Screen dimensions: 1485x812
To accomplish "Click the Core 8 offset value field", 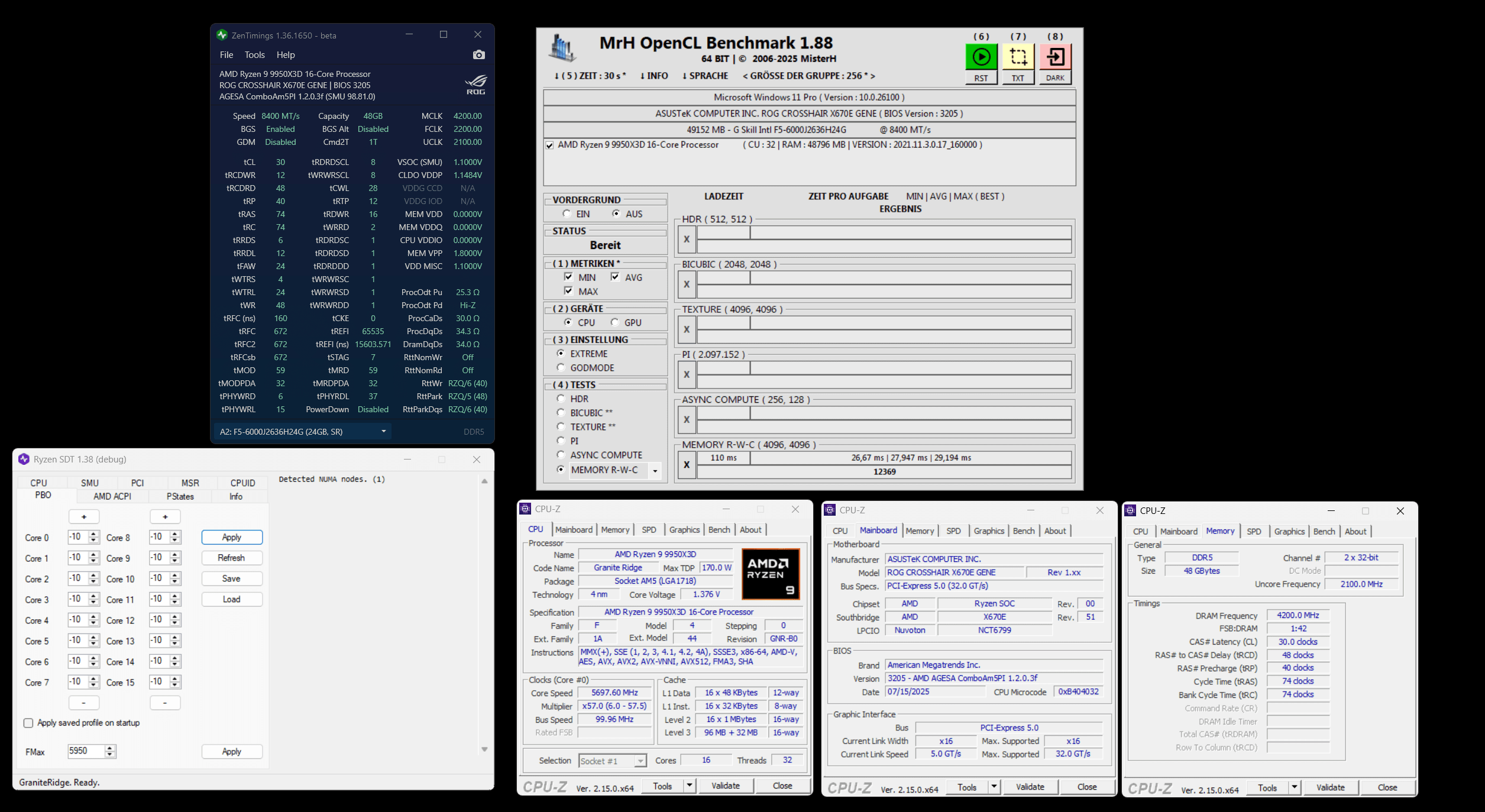I will coord(160,537).
